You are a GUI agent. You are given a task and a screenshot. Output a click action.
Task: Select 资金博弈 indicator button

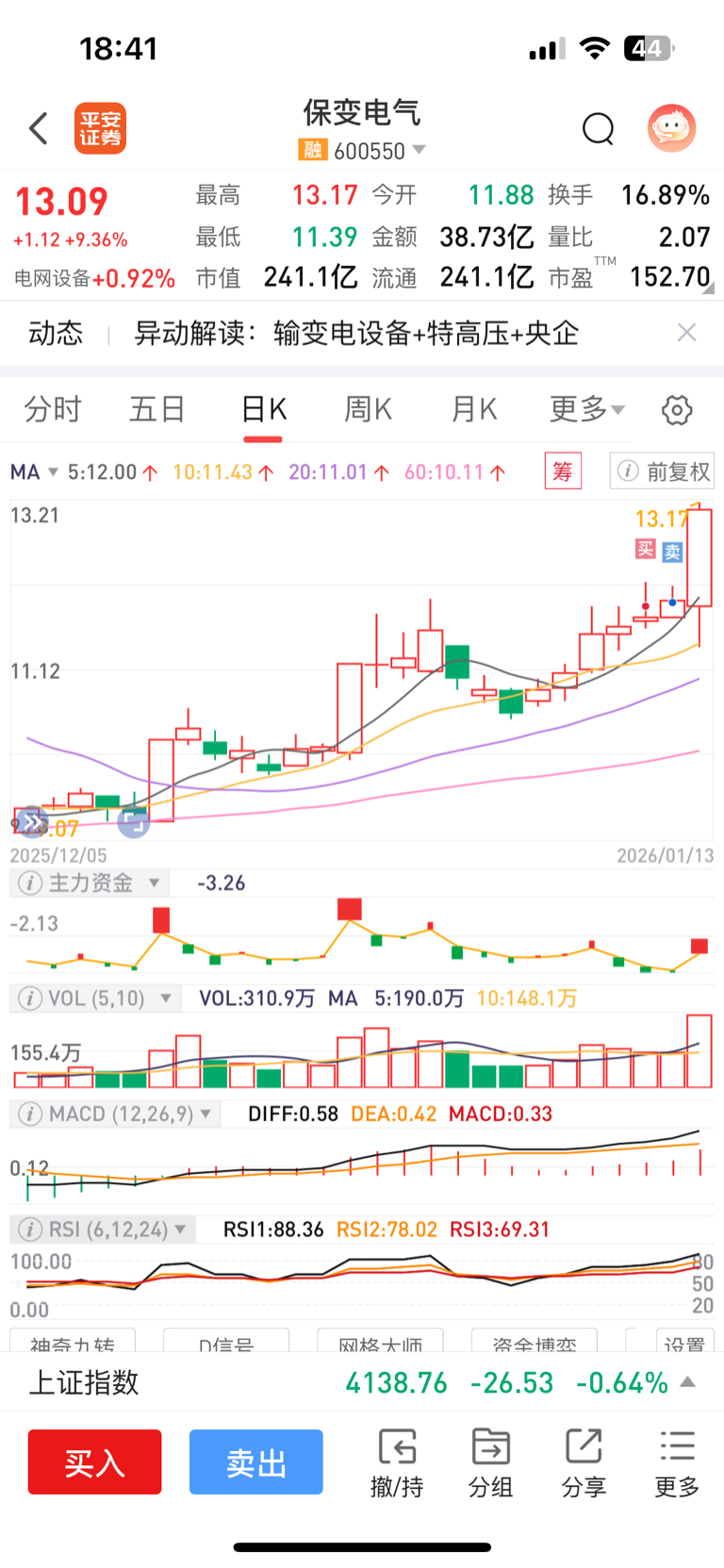534,1341
